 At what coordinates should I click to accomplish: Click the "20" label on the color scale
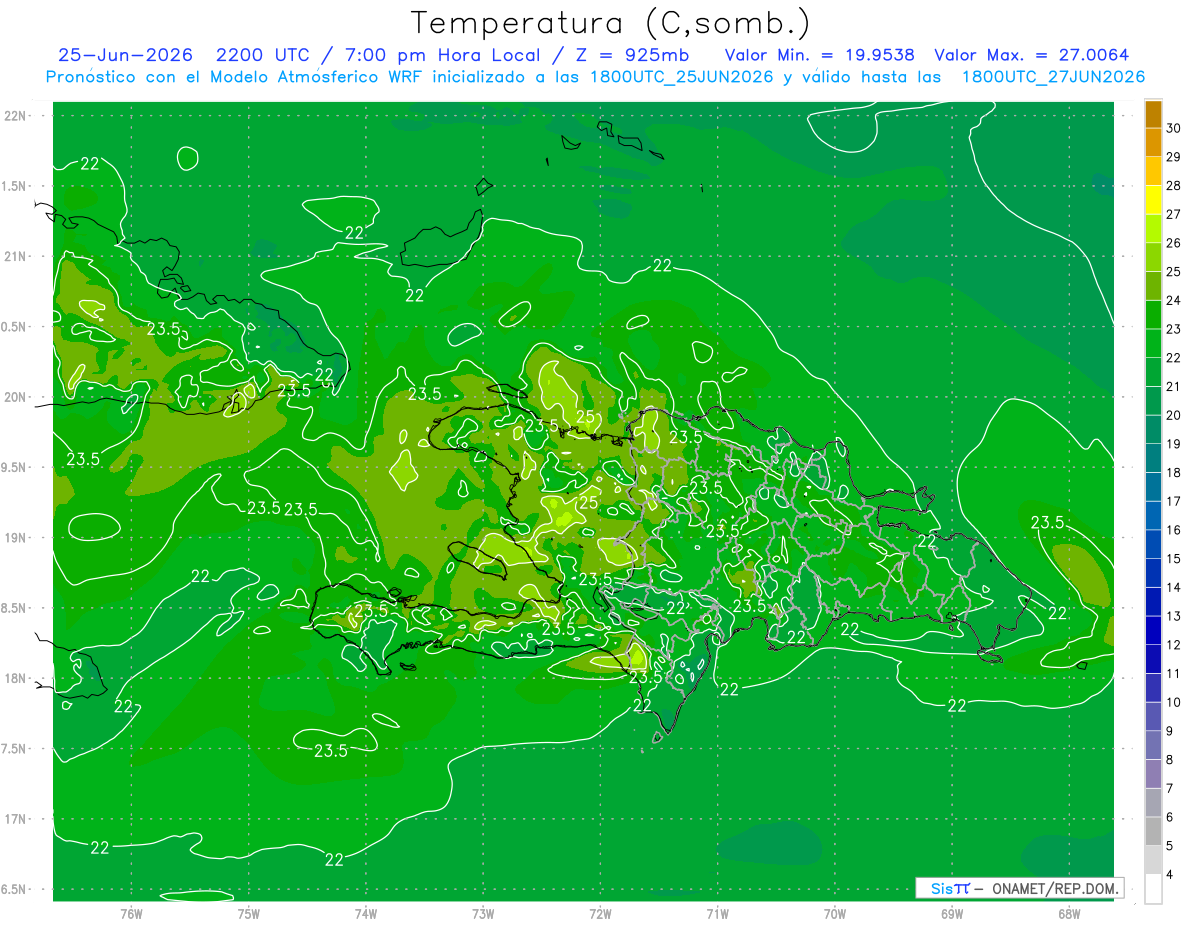(x=1174, y=415)
